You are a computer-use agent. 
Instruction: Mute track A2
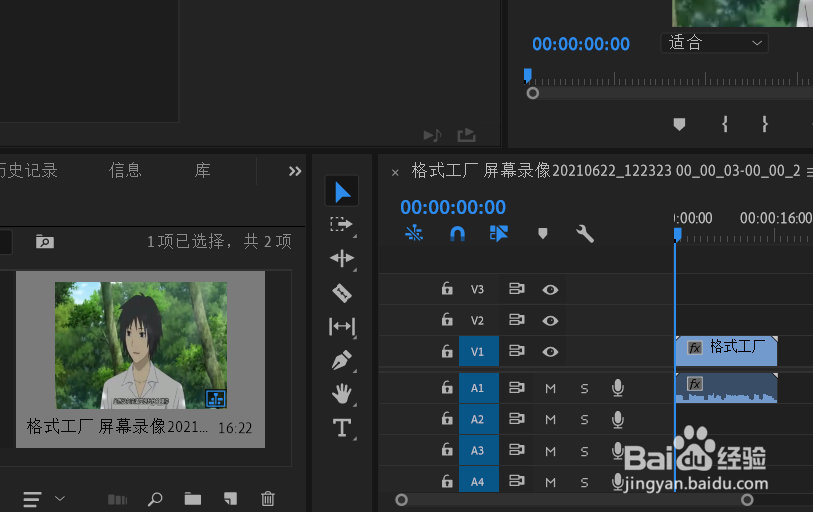pos(551,420)
